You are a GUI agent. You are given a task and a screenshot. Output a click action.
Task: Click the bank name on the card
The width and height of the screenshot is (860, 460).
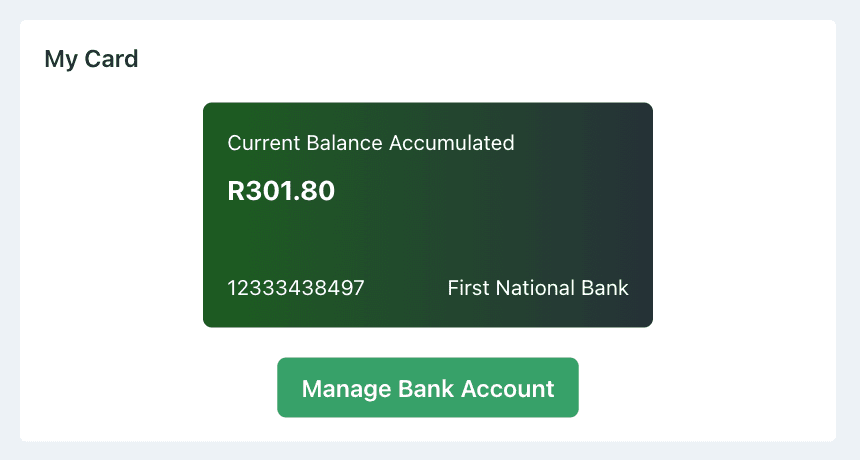(538, 289)
